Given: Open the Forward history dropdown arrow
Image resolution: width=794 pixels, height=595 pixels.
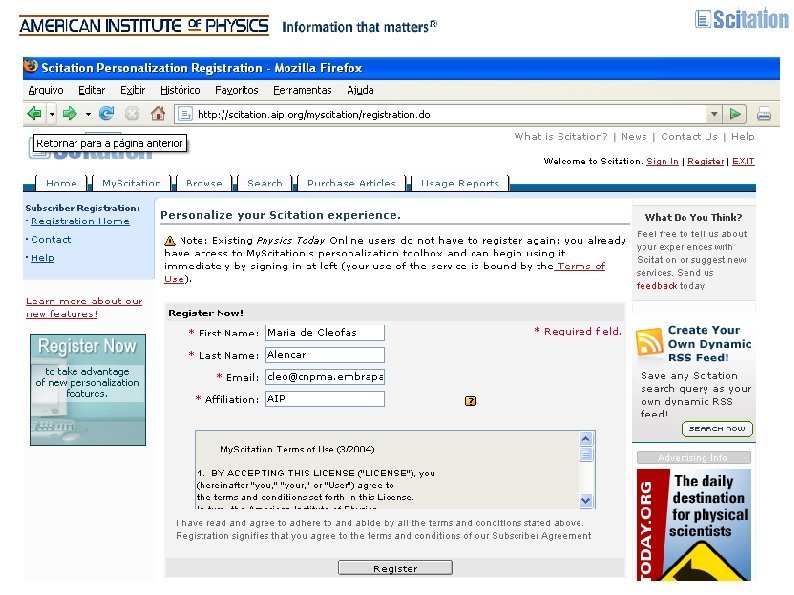Looking at the screenshot, I should coord(88,114).
